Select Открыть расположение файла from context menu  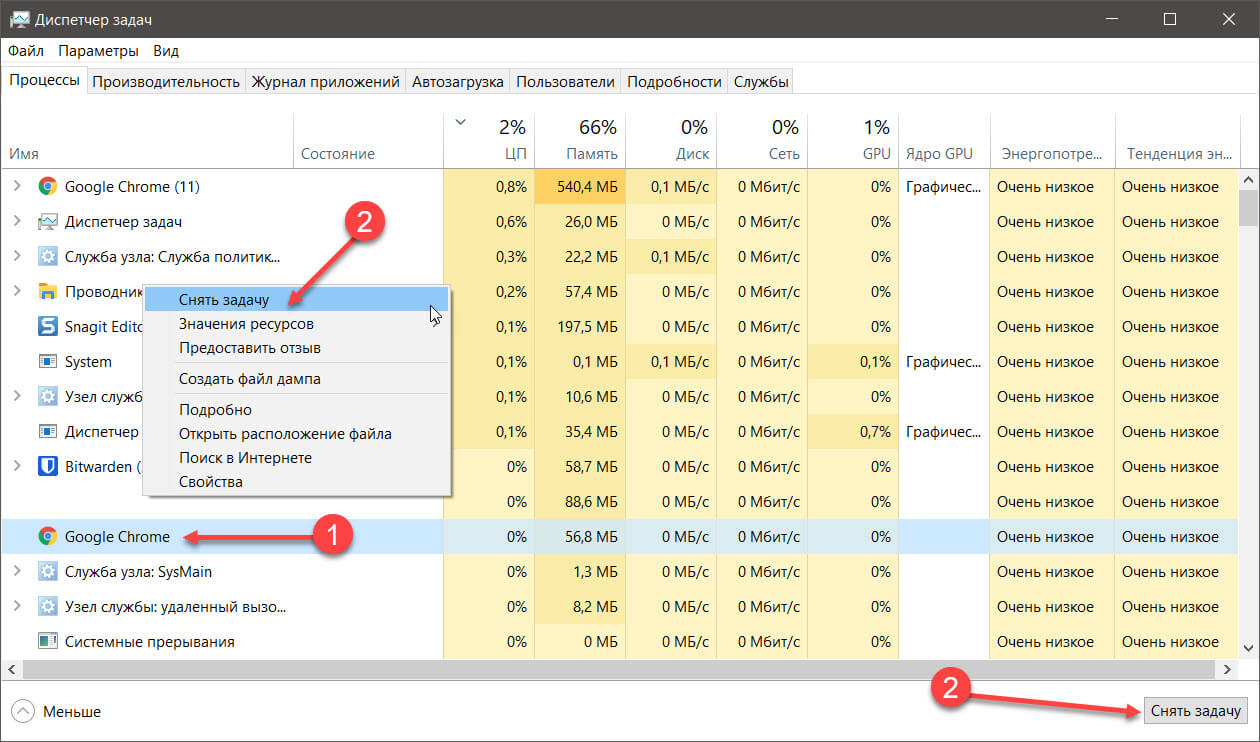coord(285,434)
